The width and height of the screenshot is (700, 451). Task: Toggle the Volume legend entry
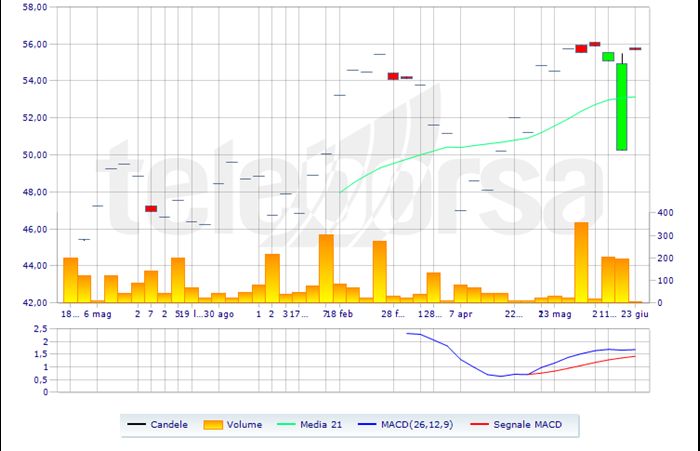[x=233, y=425]
